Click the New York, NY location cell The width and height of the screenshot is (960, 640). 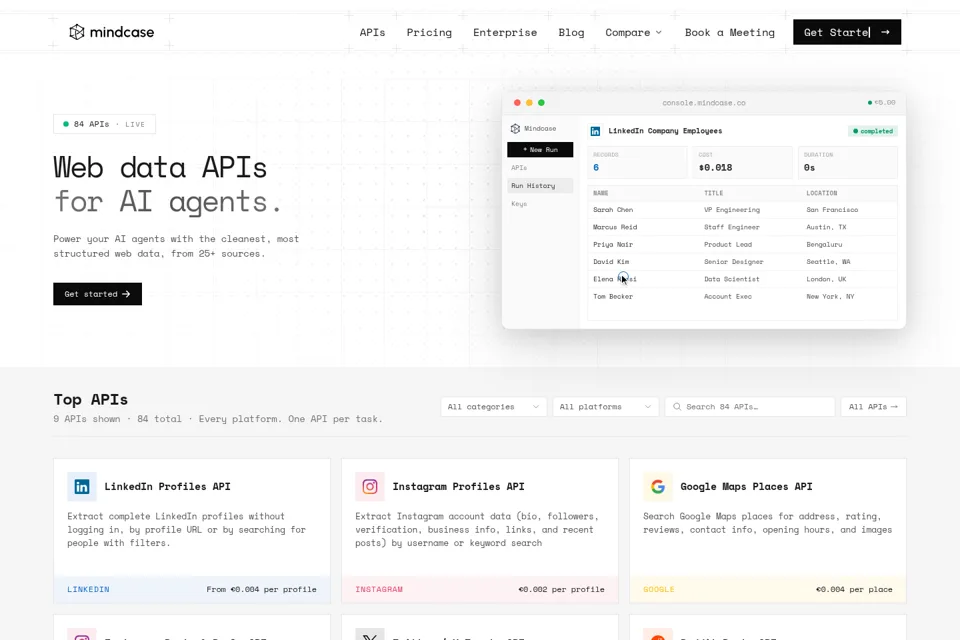[x=830, y=296]
